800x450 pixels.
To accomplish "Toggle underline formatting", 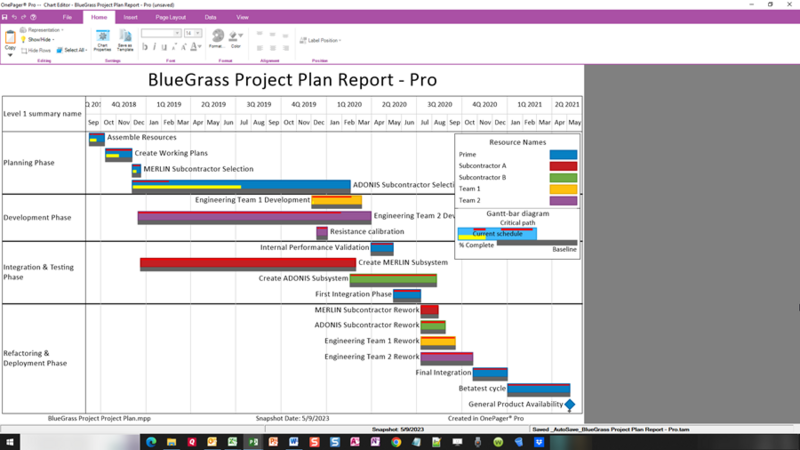I will [164, 47].
